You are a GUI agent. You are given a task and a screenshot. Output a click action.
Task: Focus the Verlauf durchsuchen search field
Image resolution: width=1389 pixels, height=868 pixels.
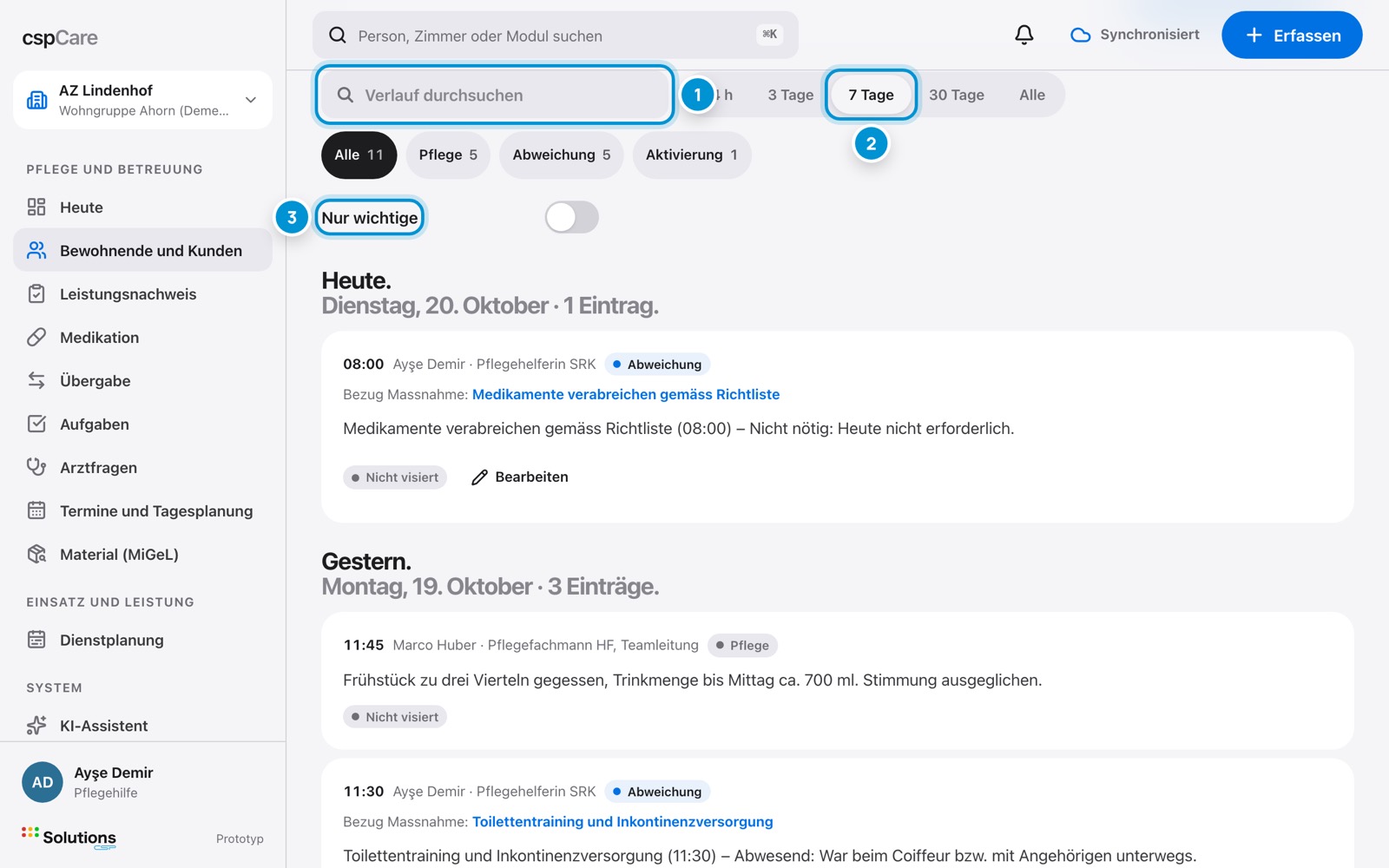495,95
